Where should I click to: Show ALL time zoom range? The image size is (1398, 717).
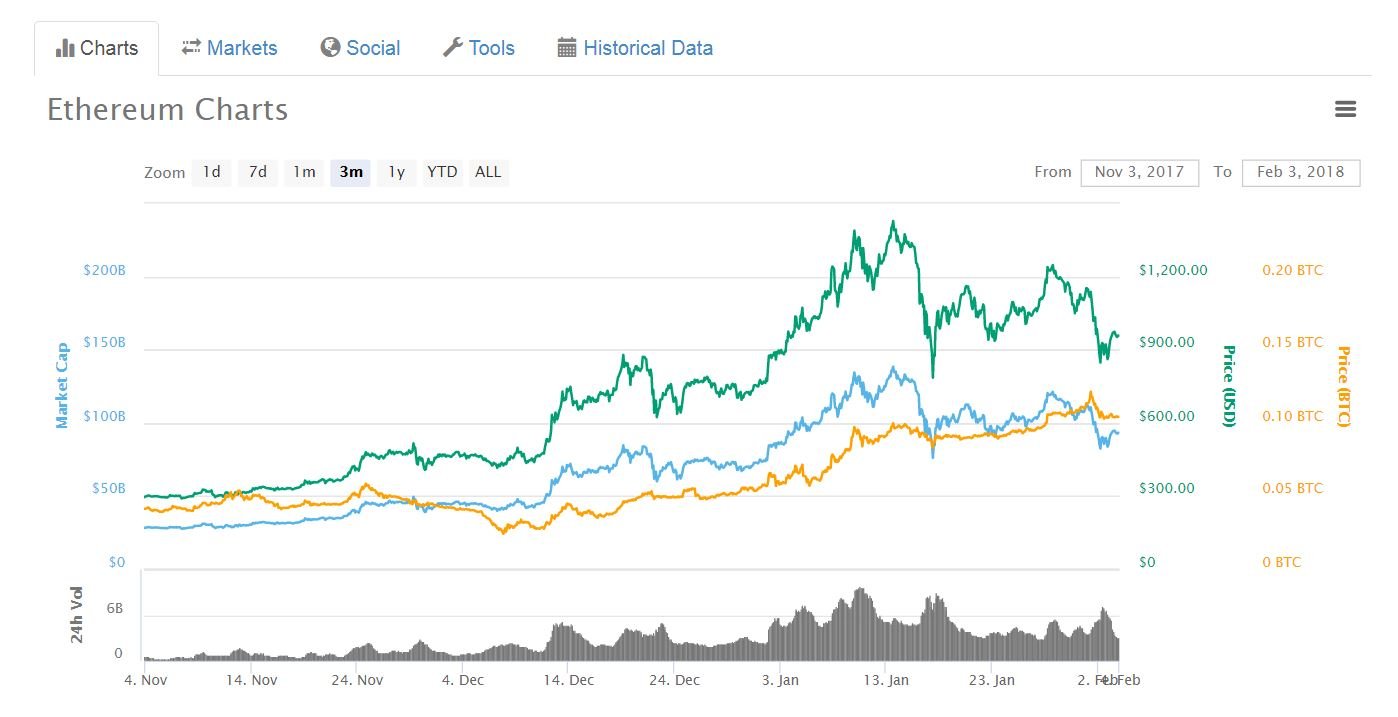point(488,172)
